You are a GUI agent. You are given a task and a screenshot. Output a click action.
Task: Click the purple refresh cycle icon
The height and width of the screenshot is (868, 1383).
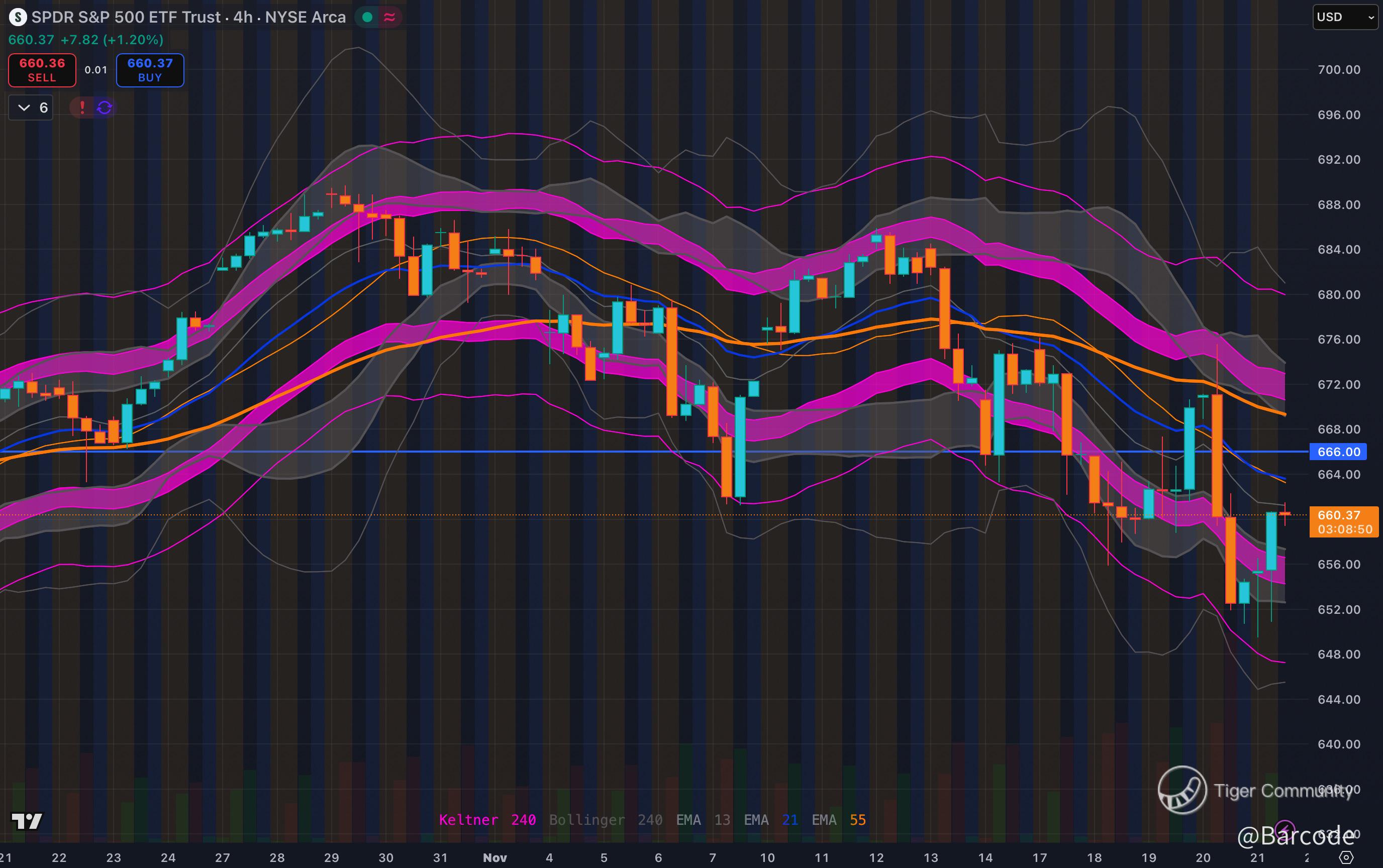pyautogui.click(x=105, y=107)
